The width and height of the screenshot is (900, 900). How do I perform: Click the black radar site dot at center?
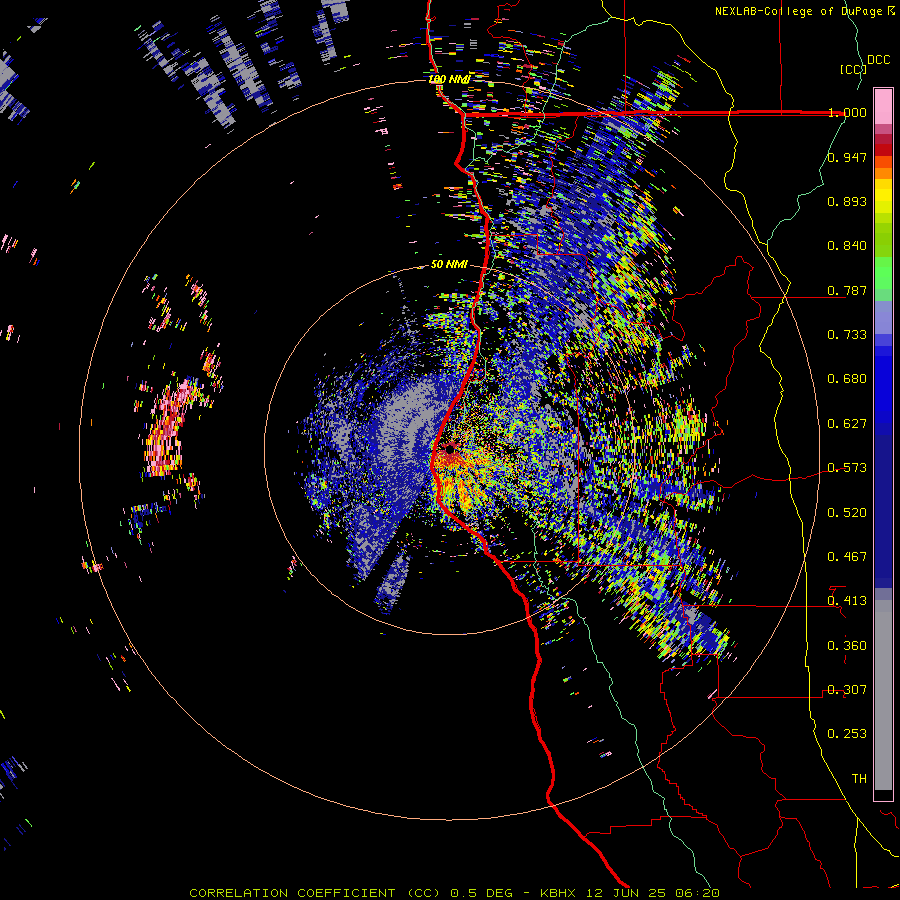coord(450,448)
